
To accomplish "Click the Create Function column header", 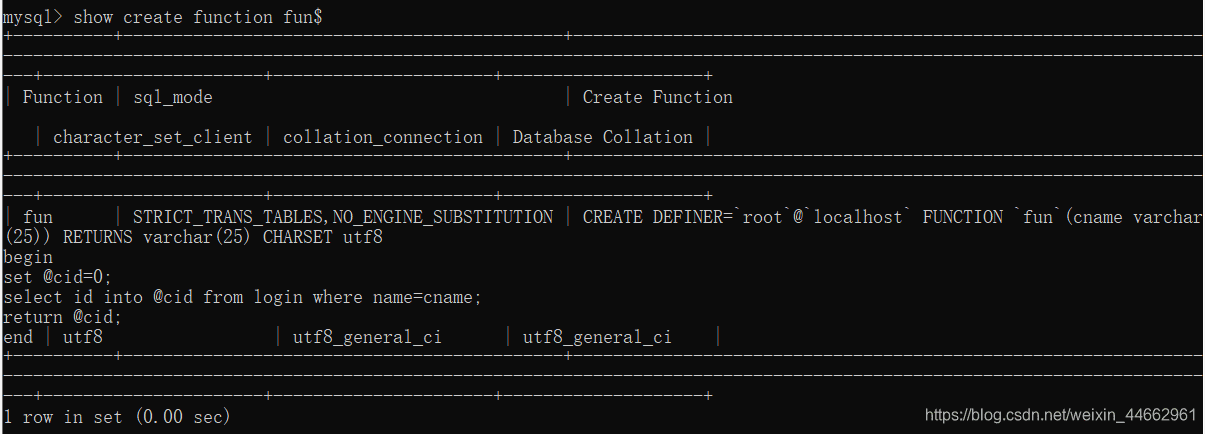I will coord(657,97).
